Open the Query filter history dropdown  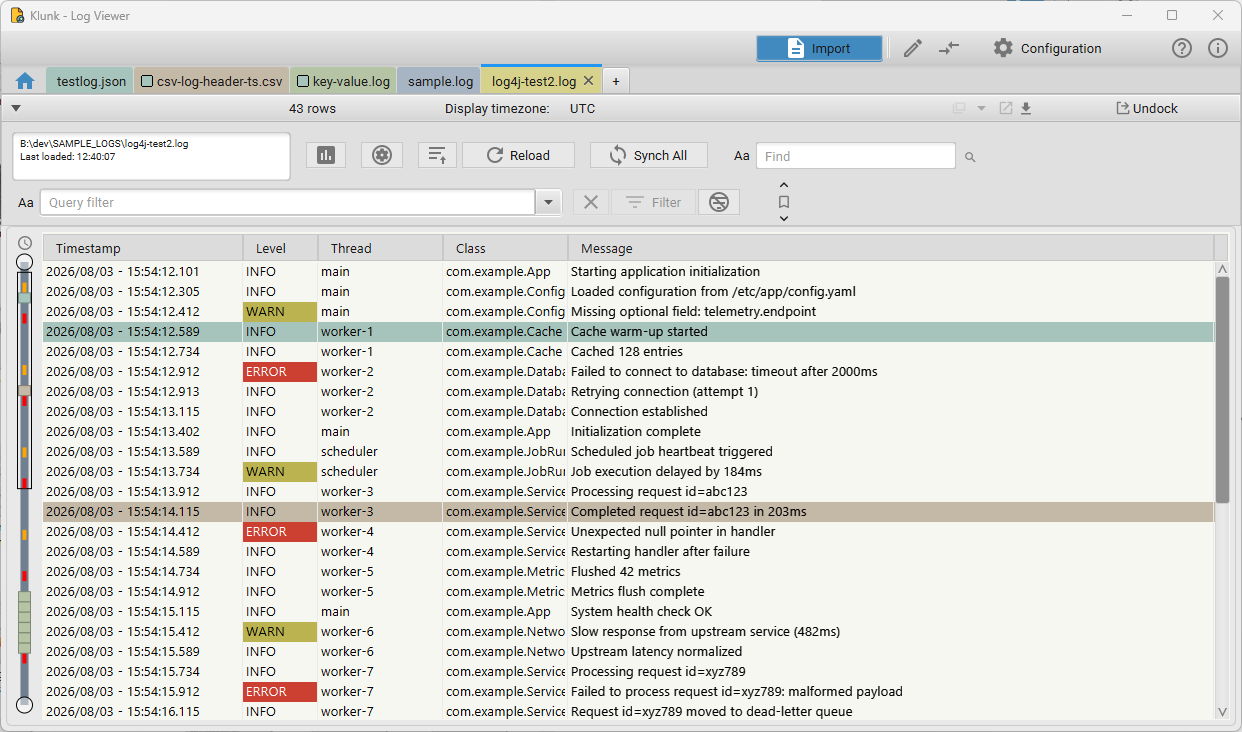549,203
